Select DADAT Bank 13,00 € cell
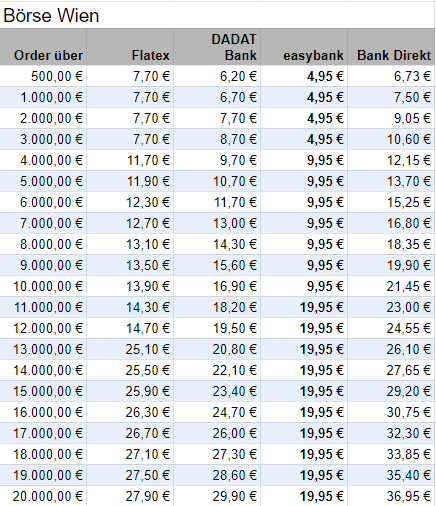 coord(217,223)
